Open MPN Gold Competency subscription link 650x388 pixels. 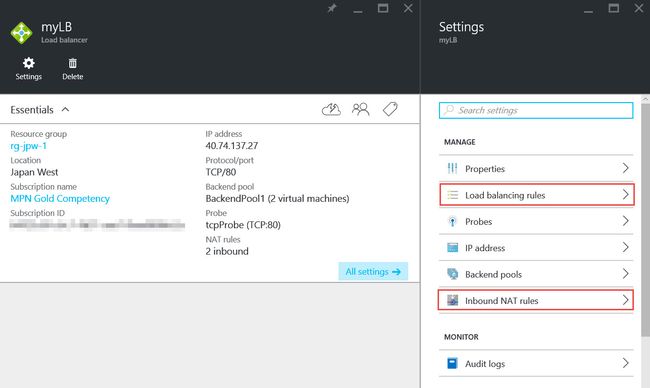point(60,199)
